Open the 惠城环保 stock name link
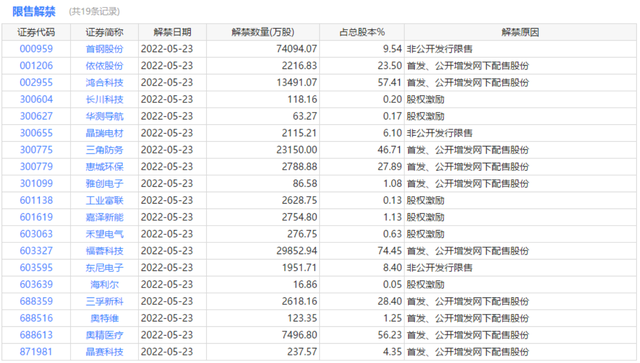Viewport: 640px width, 363px height. (104, 167)
